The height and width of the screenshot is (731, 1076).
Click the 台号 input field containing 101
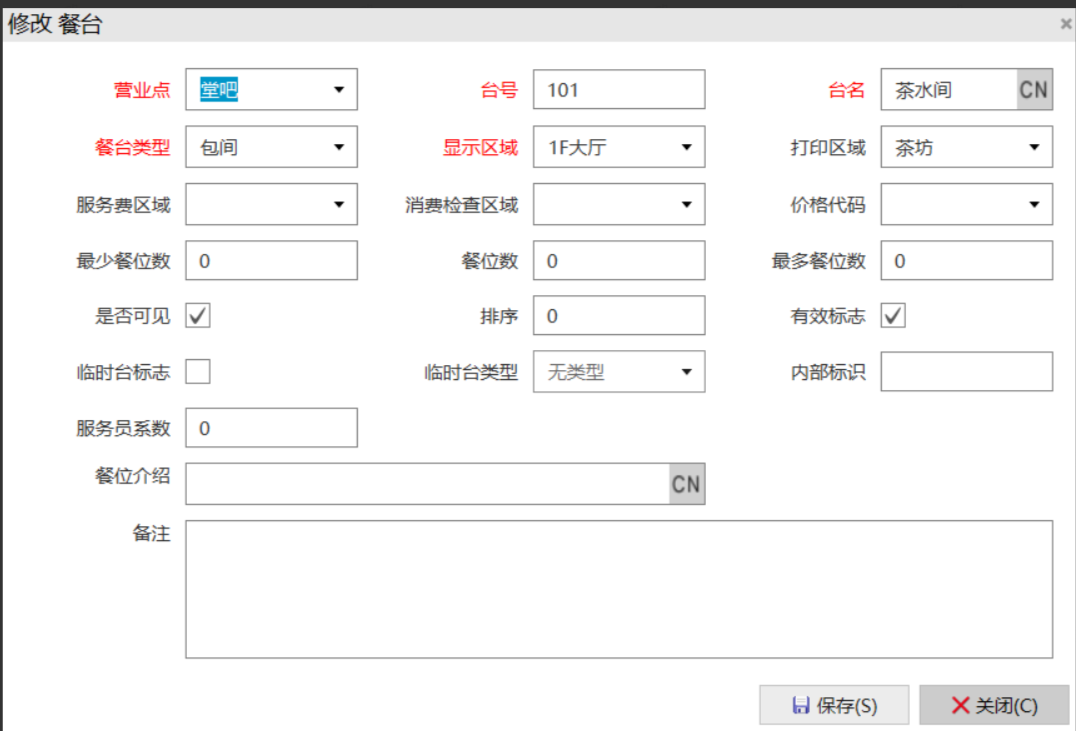click(x=619, y=90)
